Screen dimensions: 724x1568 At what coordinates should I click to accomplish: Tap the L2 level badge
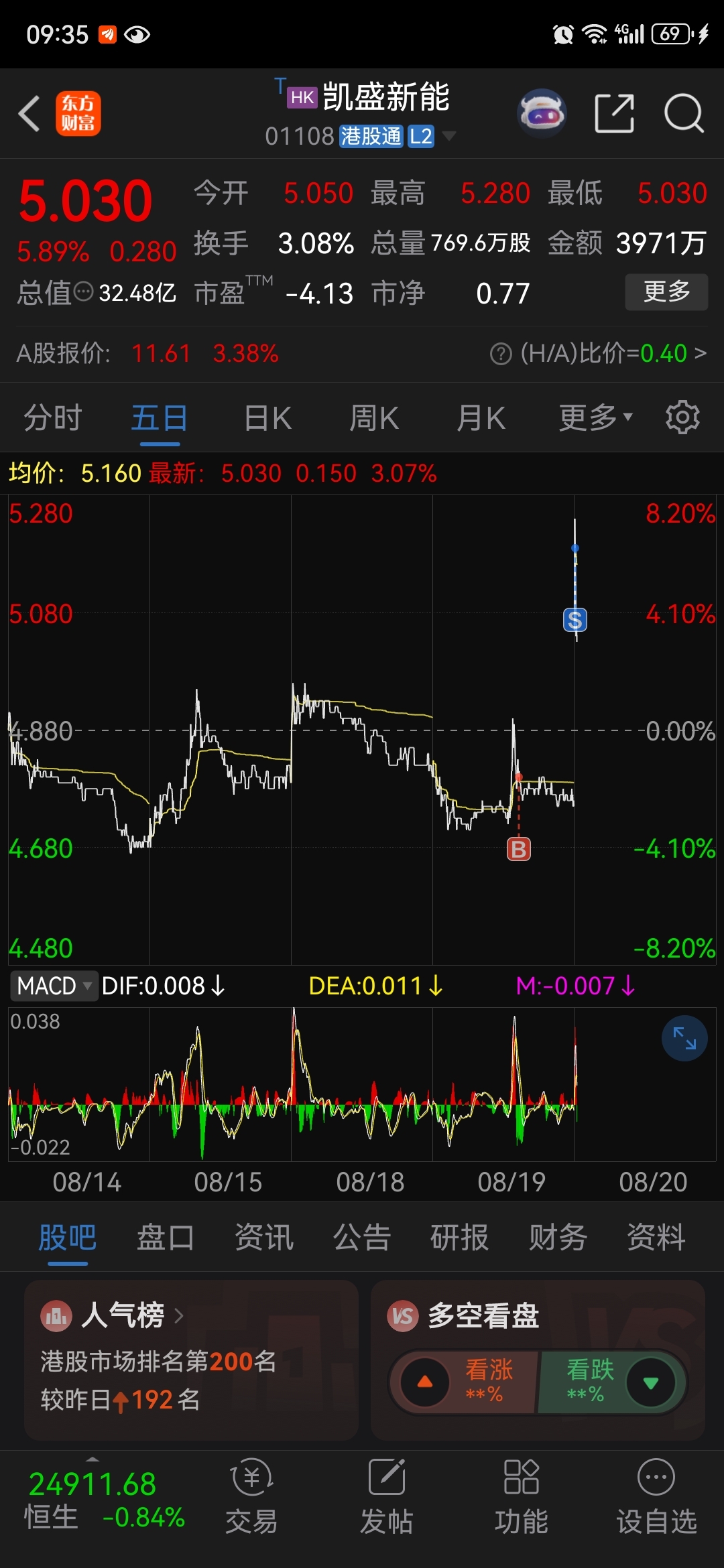pyautogui.click(x=421, y=137)
